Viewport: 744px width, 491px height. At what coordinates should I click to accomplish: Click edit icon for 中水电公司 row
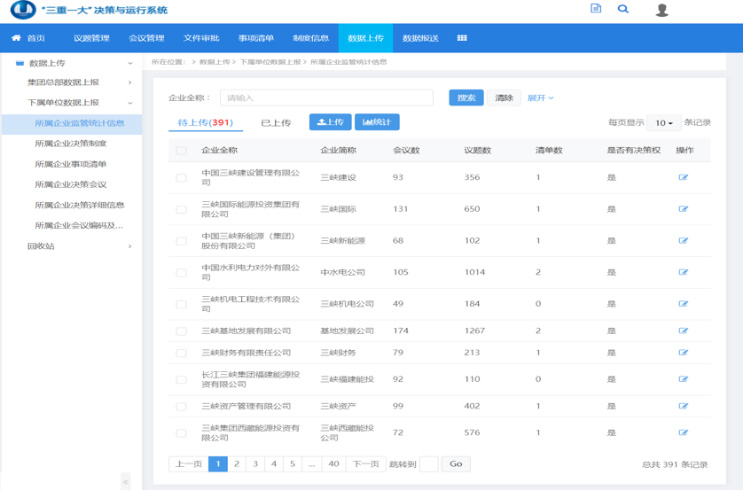point(683,272)
